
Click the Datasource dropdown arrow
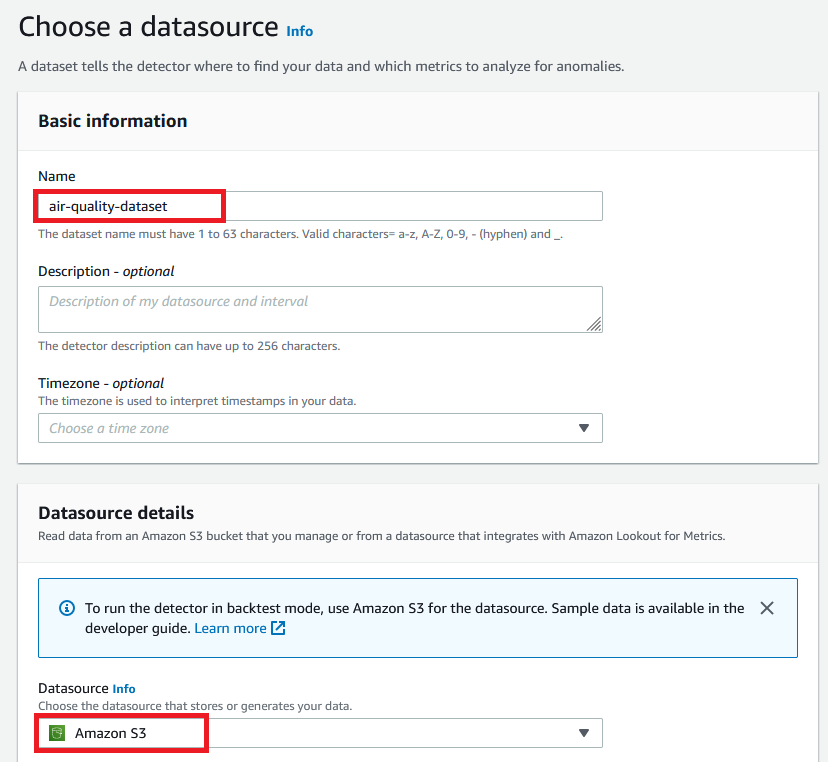(x=584, y=733)
